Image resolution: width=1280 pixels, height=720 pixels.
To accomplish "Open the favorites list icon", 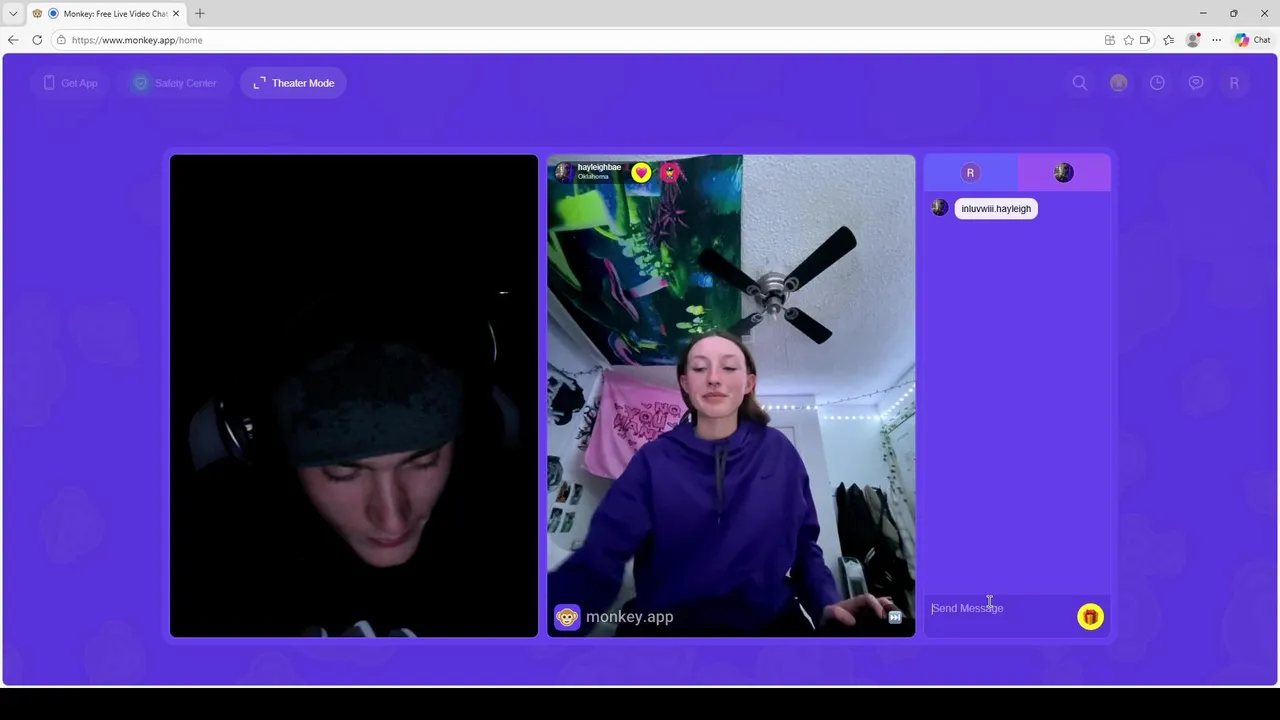I will (x=1168, y=40).
